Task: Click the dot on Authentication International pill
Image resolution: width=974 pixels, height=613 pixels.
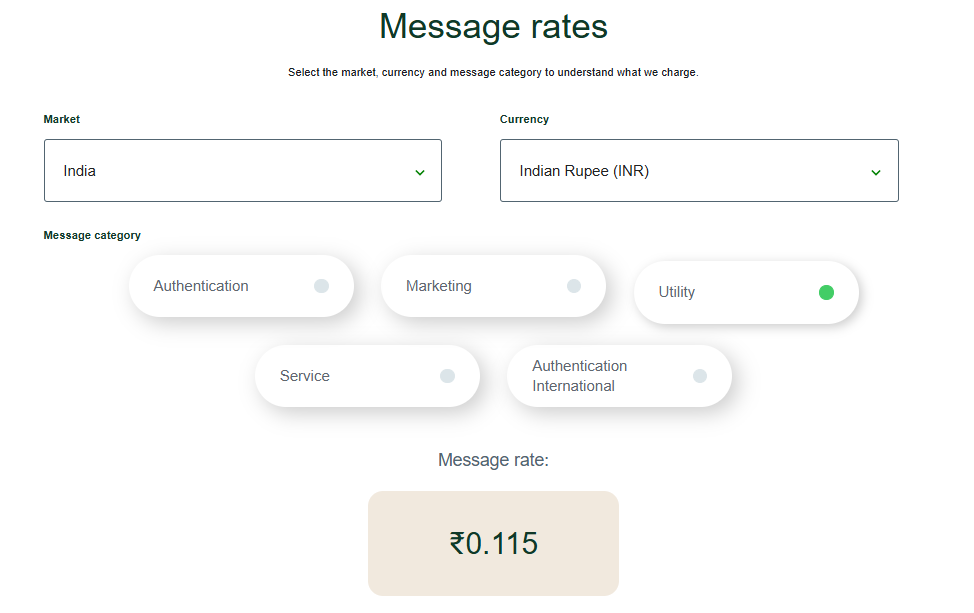Action: (x=699, y=375)
